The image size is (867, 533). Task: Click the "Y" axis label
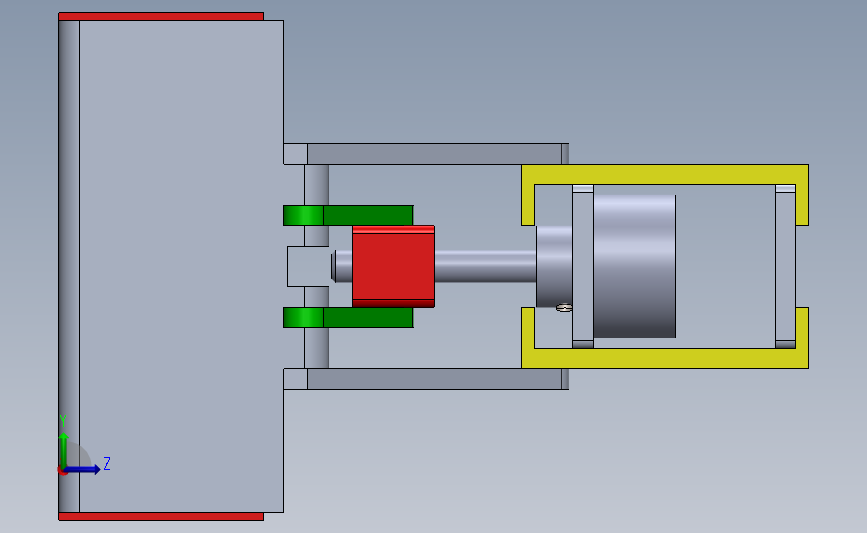(63, 422)
